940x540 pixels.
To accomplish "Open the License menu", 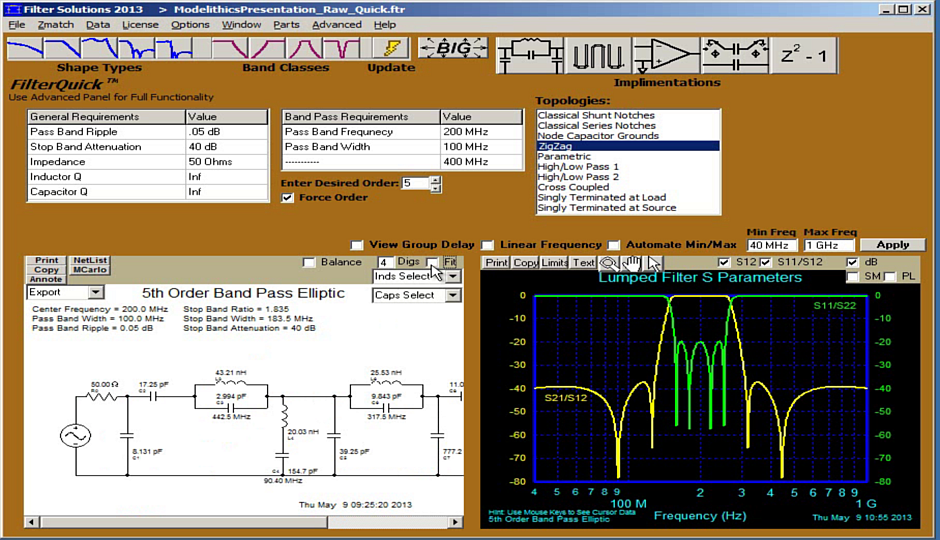I will click(140, 25).
